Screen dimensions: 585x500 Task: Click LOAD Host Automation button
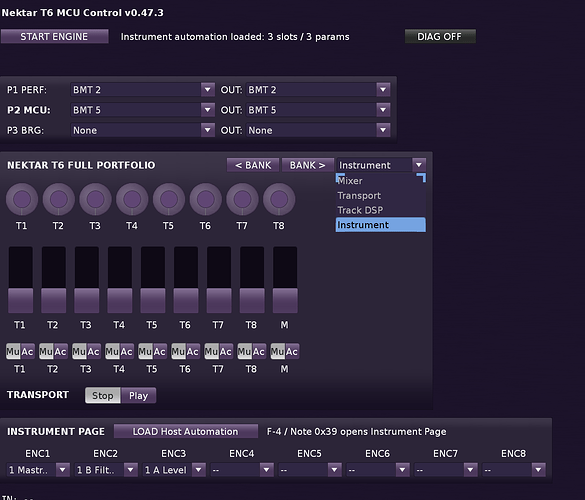(x=185, y=431)
